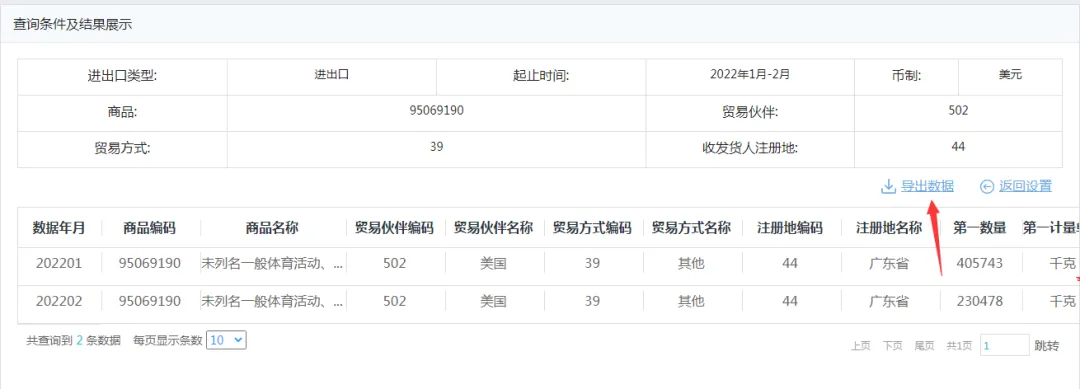Image resolution: width=1080 pixels, height=389 pixels.
Task: Click the 导出数据 link
Action: (927, 186)
